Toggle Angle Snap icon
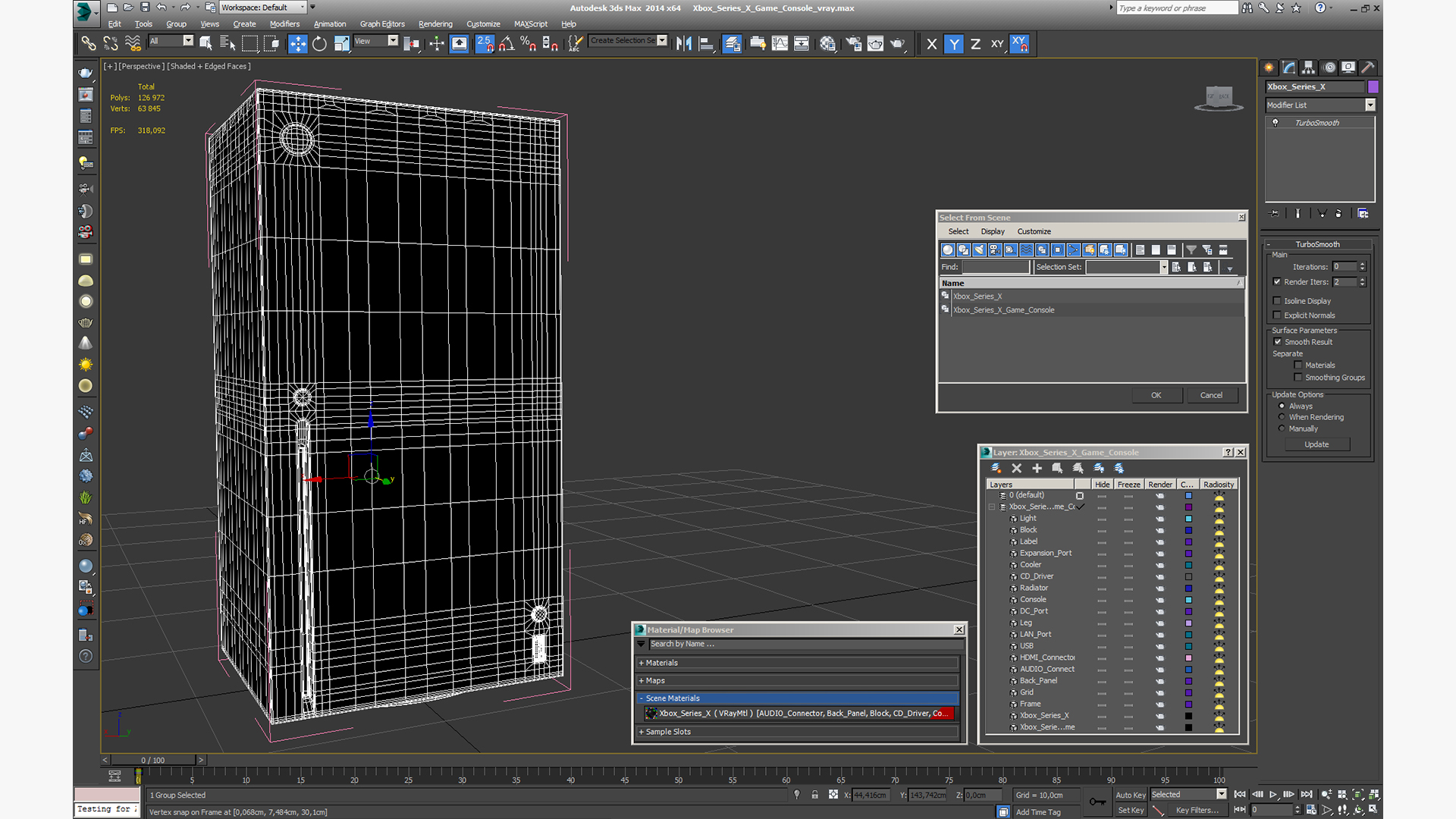Viewport: 1456px width, 819px height. click(x=507, y=44)
